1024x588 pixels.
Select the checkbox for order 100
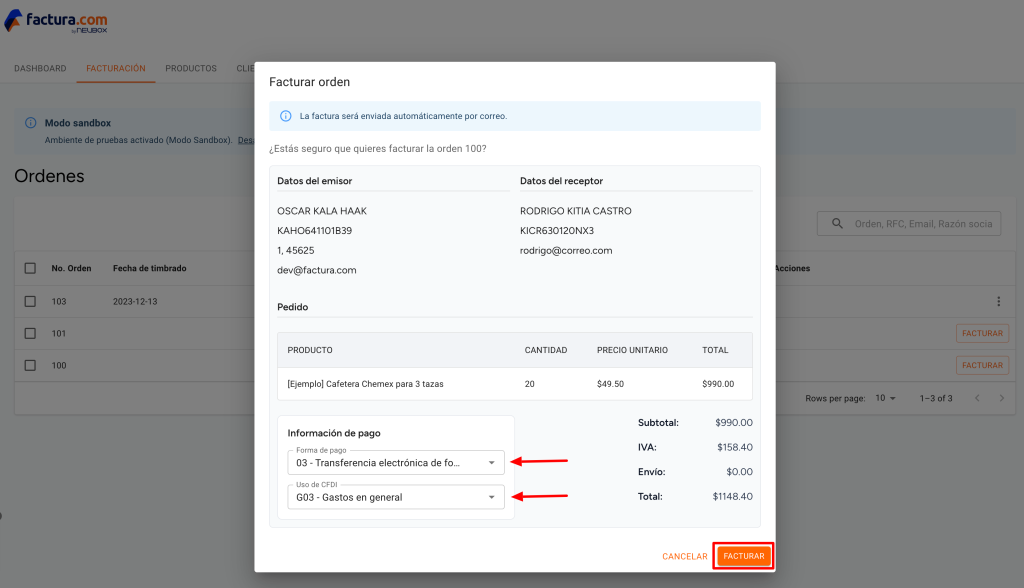click(x=30, y=365)
